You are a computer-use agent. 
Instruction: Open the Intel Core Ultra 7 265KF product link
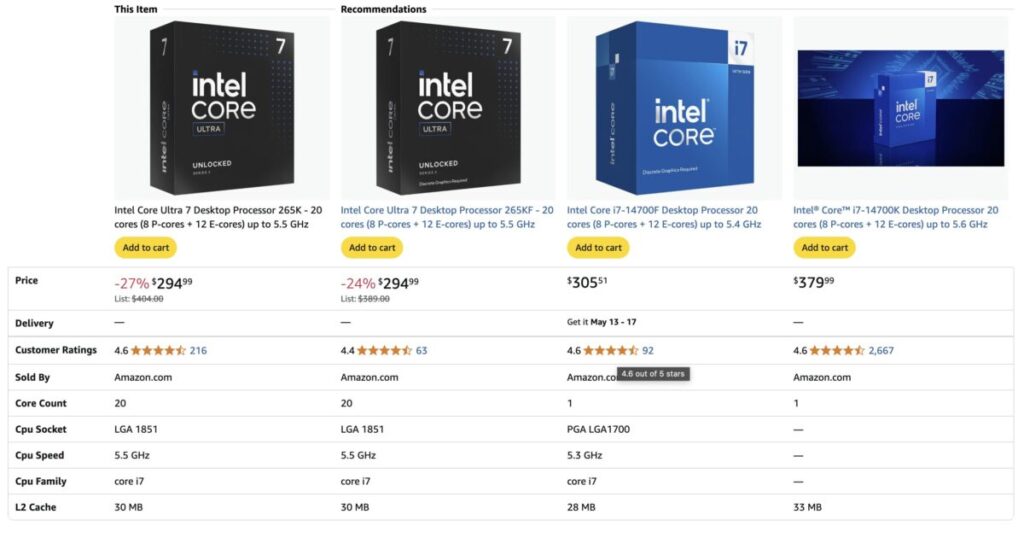(447, 217)
